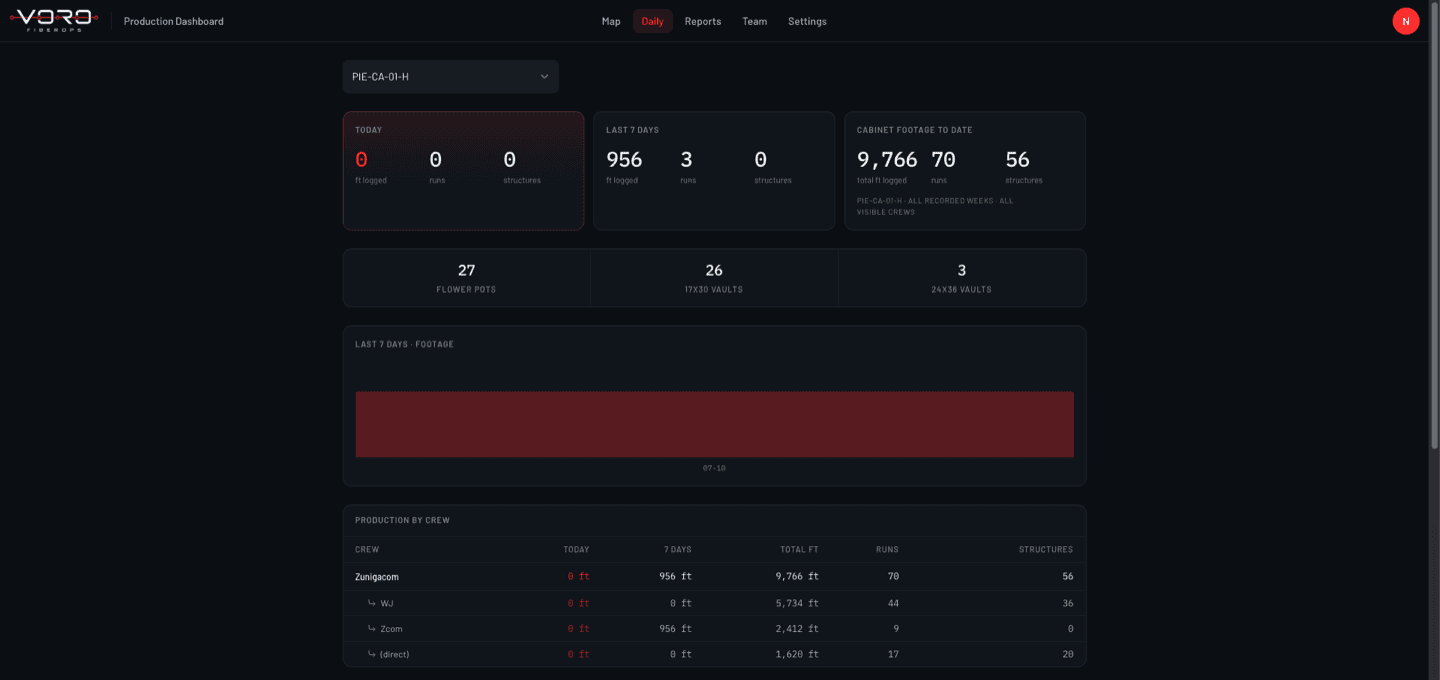Screen dimensions: 1440x680
Task: Sort by the Runs column header
Action: pyautogui.click(x=887, y=549)
